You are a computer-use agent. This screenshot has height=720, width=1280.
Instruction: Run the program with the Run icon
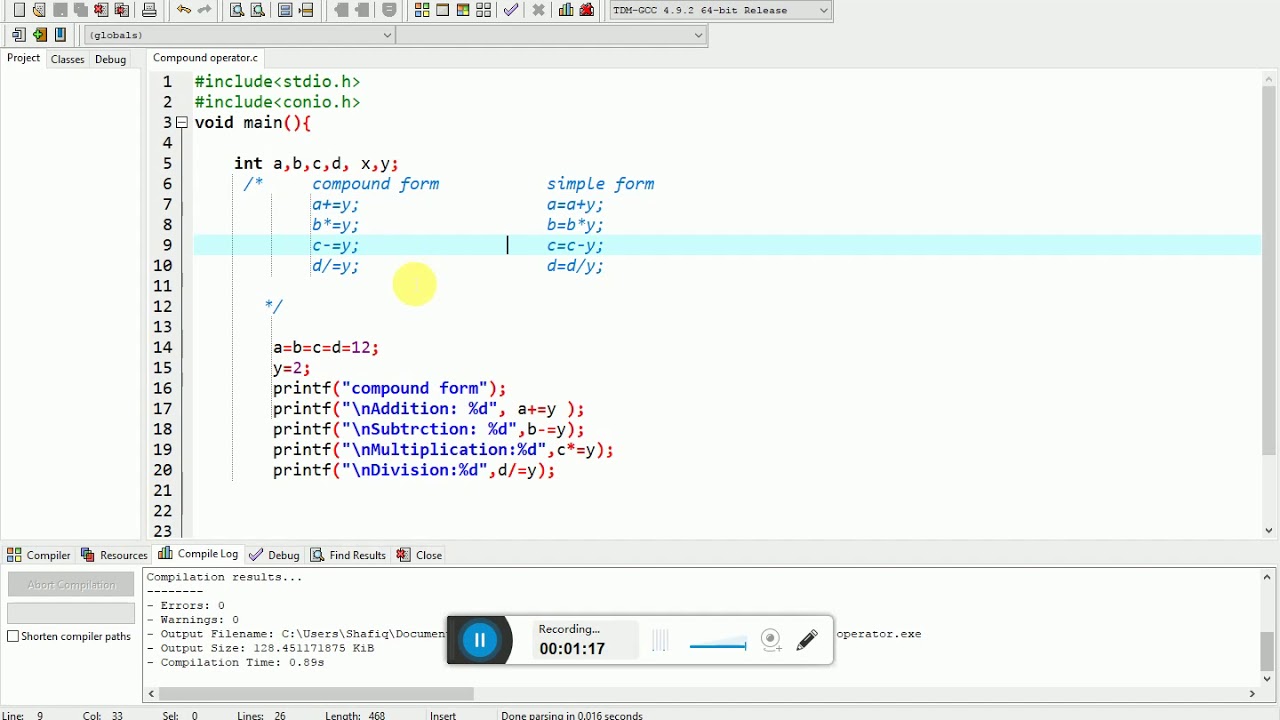tap(442, 10)
